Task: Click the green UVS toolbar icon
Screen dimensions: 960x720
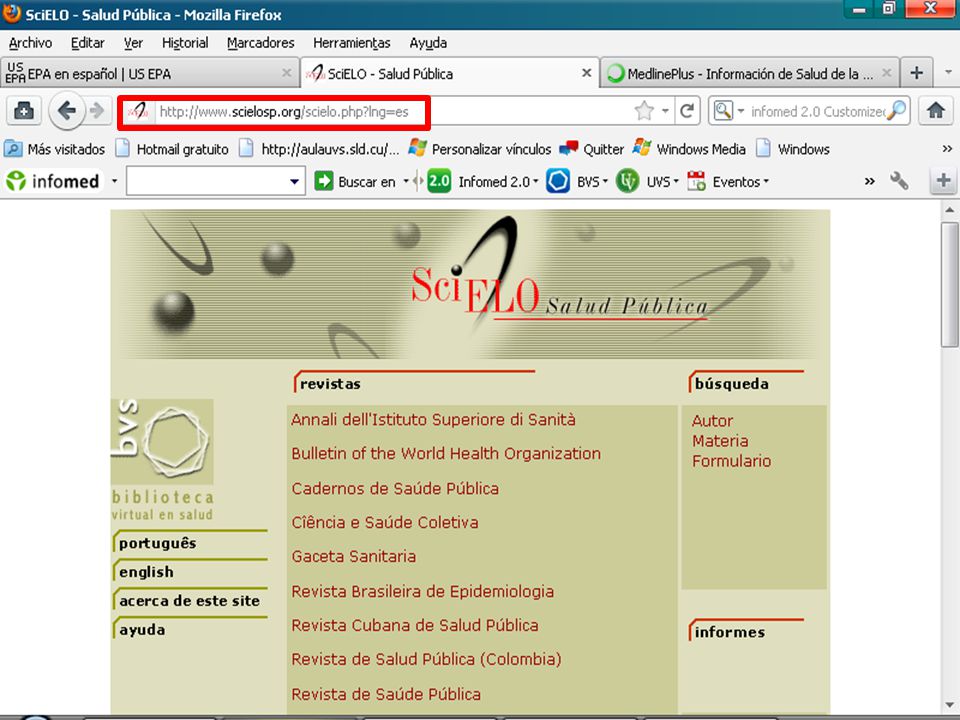Action: (627, 181)
